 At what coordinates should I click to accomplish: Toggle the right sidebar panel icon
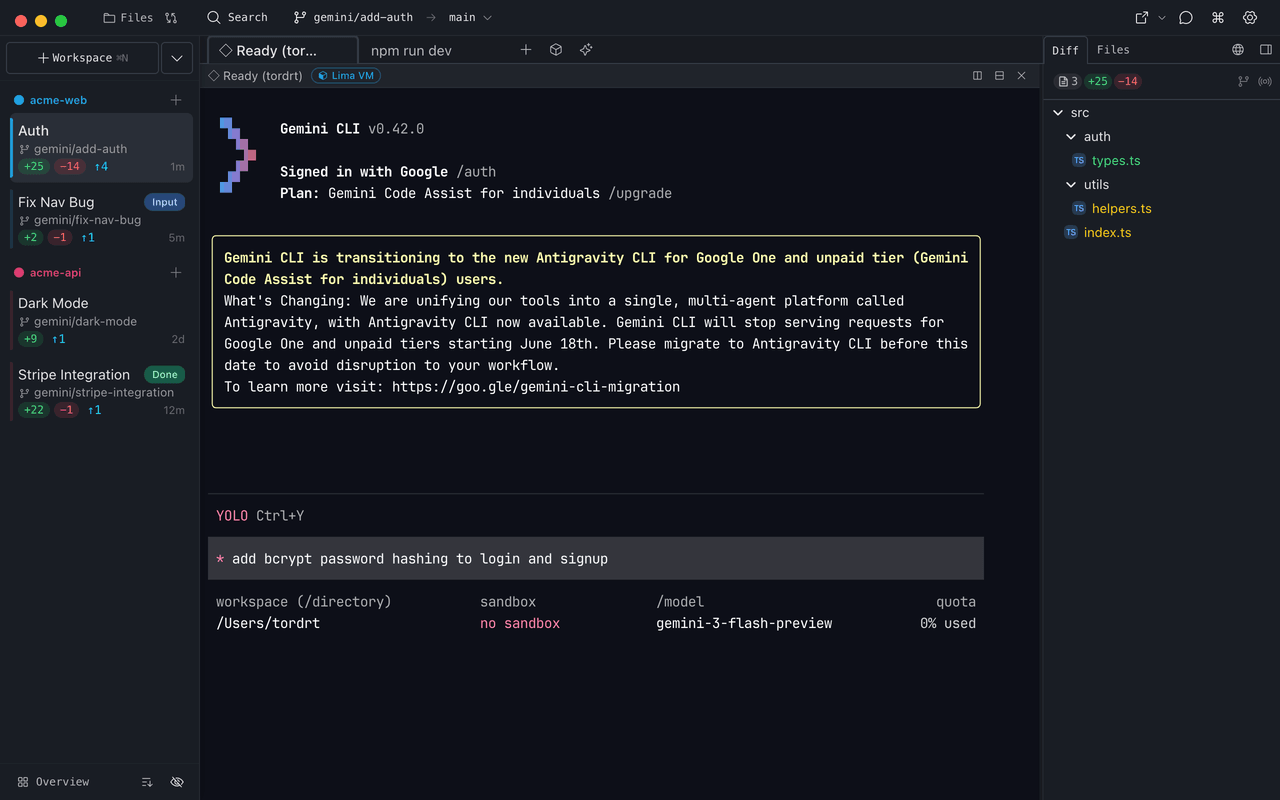(1266, 50)
